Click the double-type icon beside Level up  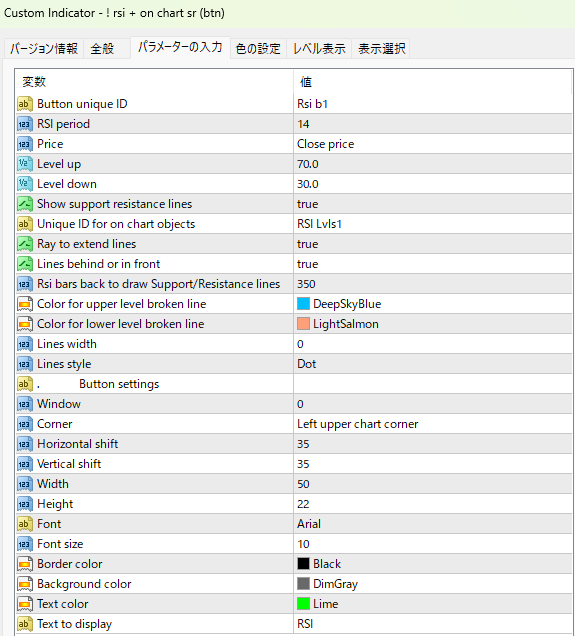coord(24,164)
